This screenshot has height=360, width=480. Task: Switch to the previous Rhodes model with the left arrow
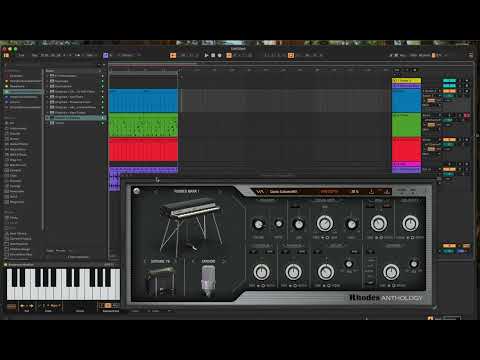click(156, 191)
